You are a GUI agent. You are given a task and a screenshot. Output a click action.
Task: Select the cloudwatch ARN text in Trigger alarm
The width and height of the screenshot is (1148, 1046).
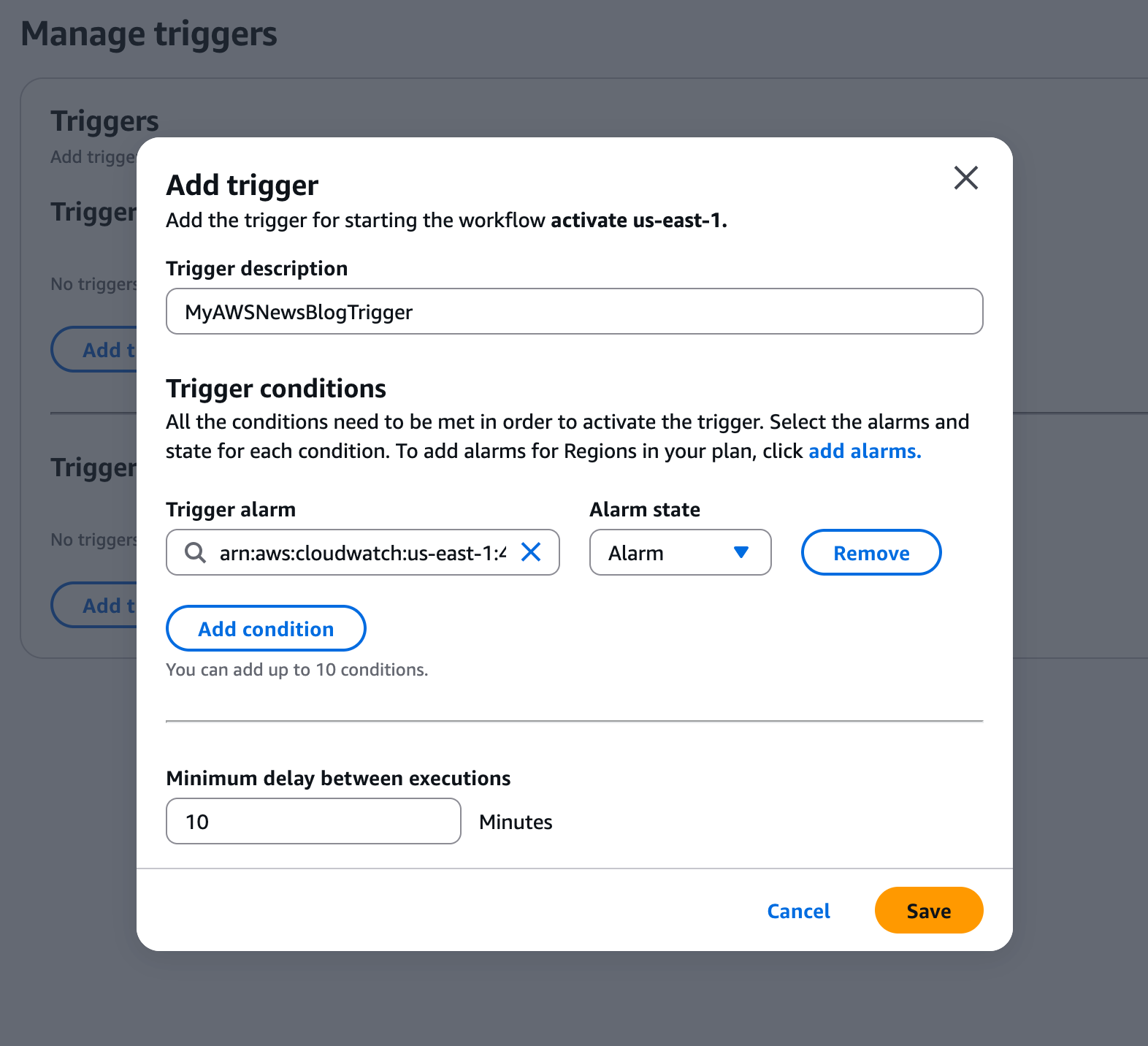(x=363, y=553)
